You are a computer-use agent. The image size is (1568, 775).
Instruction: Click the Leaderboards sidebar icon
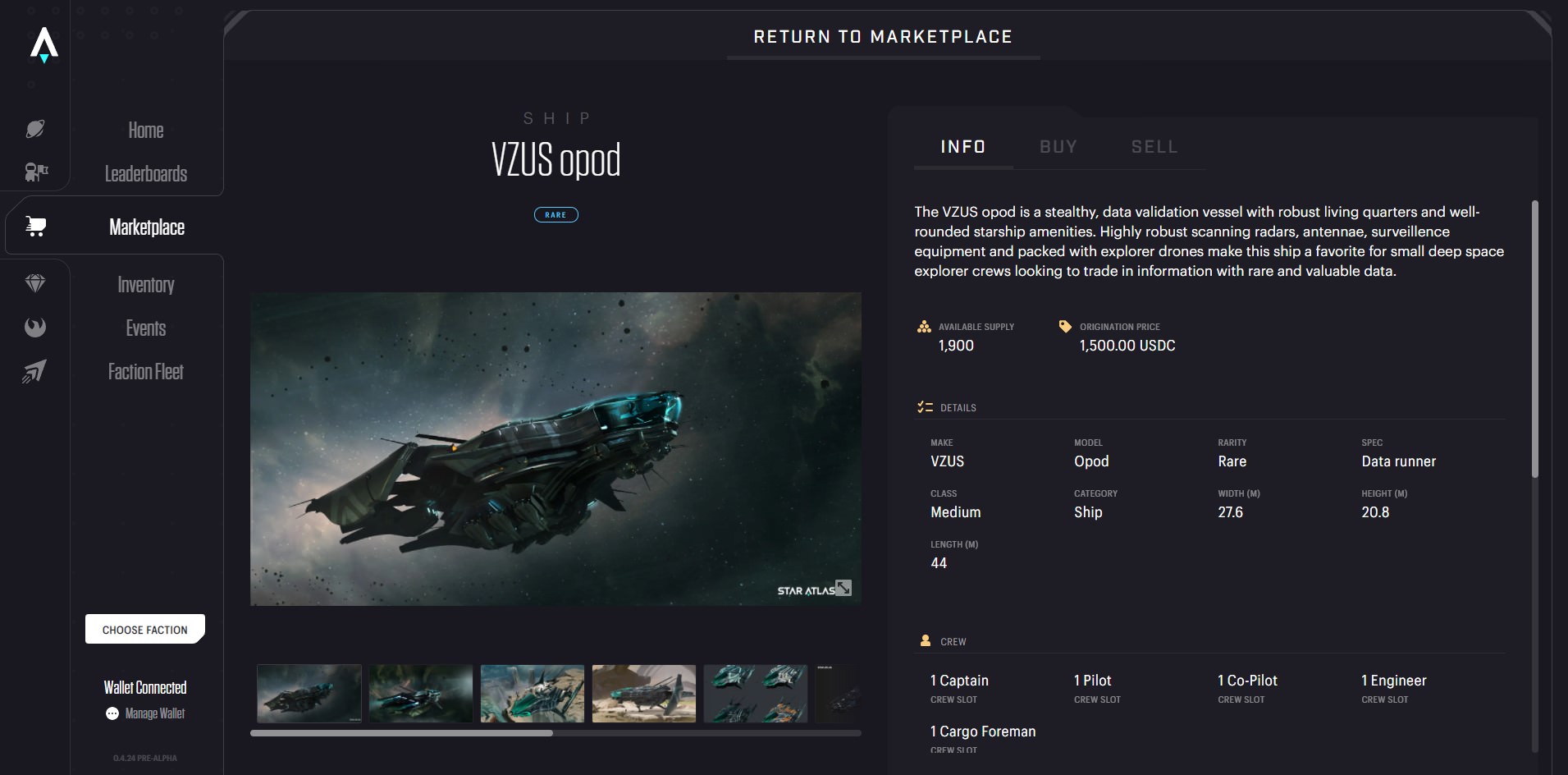[35, 172]
